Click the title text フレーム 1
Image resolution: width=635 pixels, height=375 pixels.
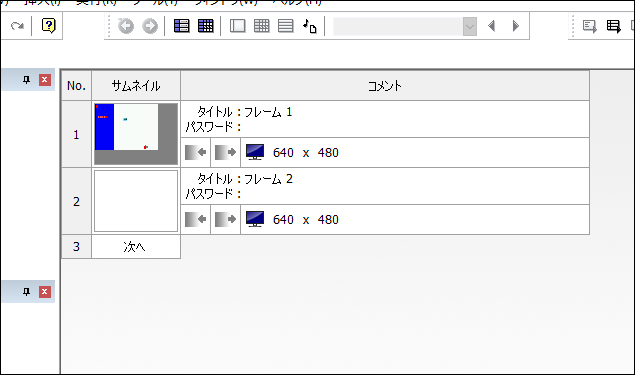pos(268,112)
